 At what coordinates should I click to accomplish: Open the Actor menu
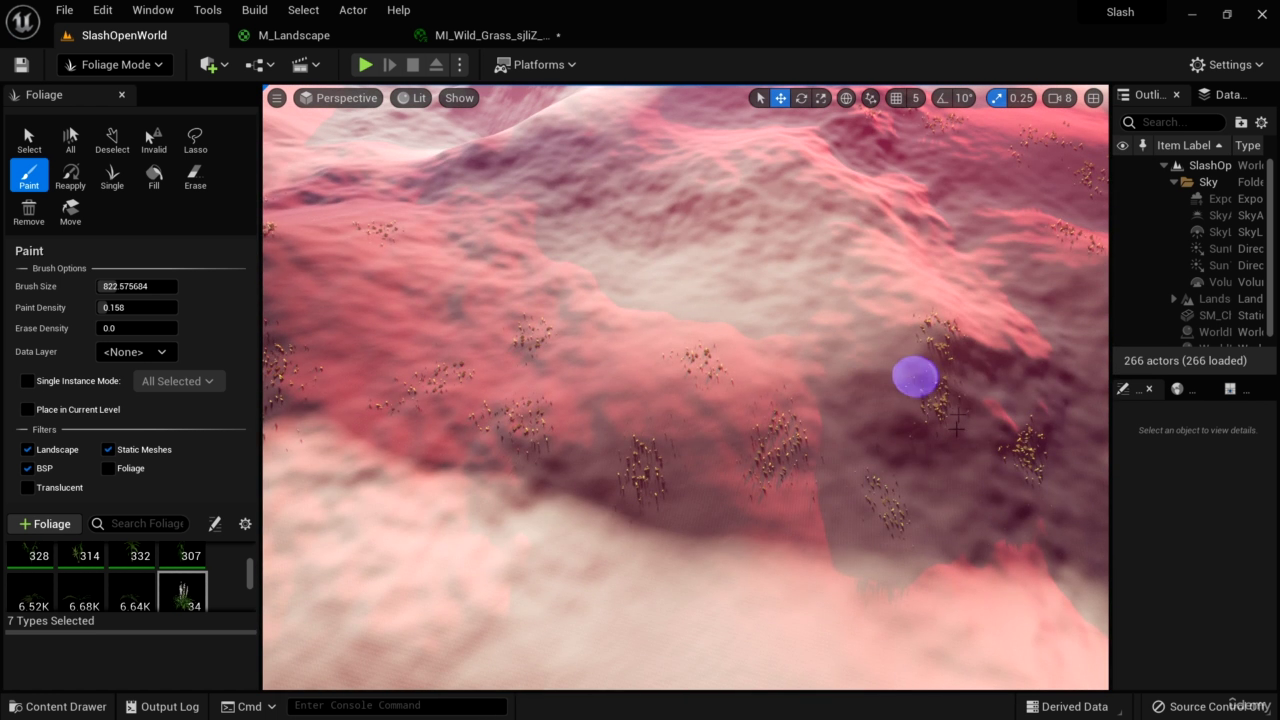click(353, 10)
